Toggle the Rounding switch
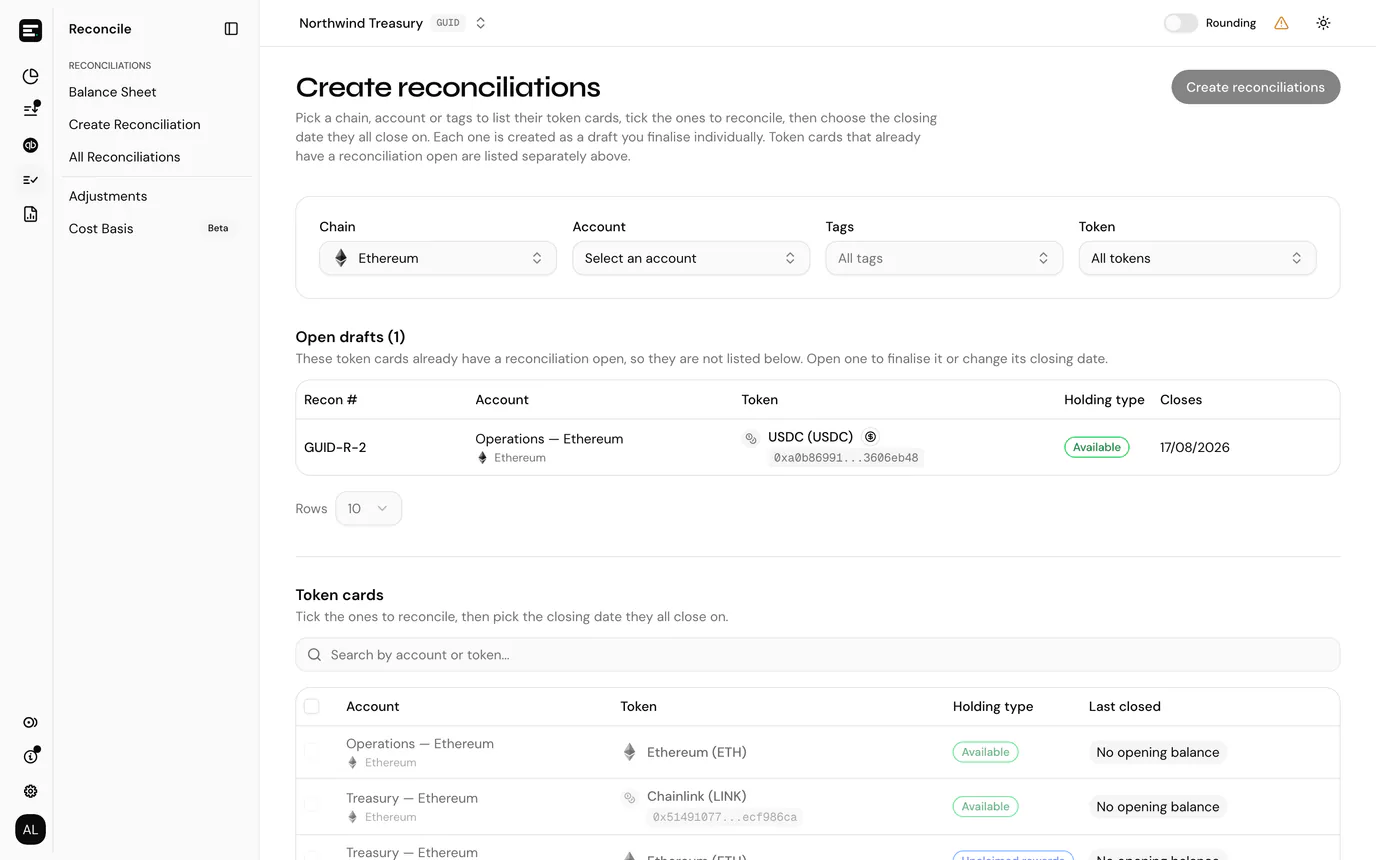 coord(1180,23)
